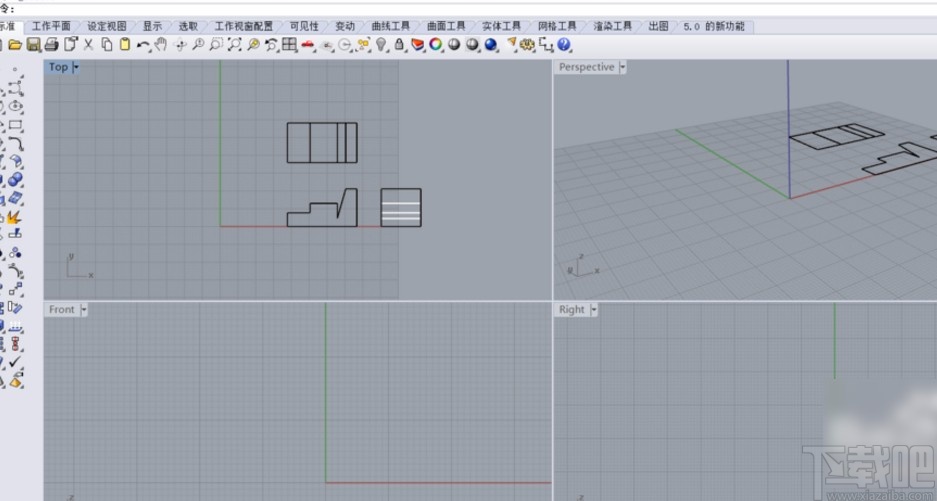
Task: Open Document Properties page icon
Action: (71, 44)
